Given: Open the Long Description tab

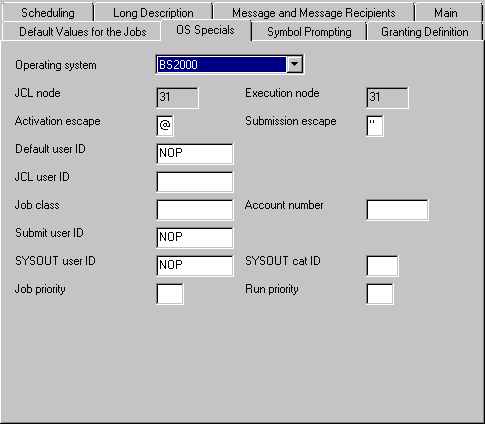Looking at the screenshot, I should coord(153,12).
